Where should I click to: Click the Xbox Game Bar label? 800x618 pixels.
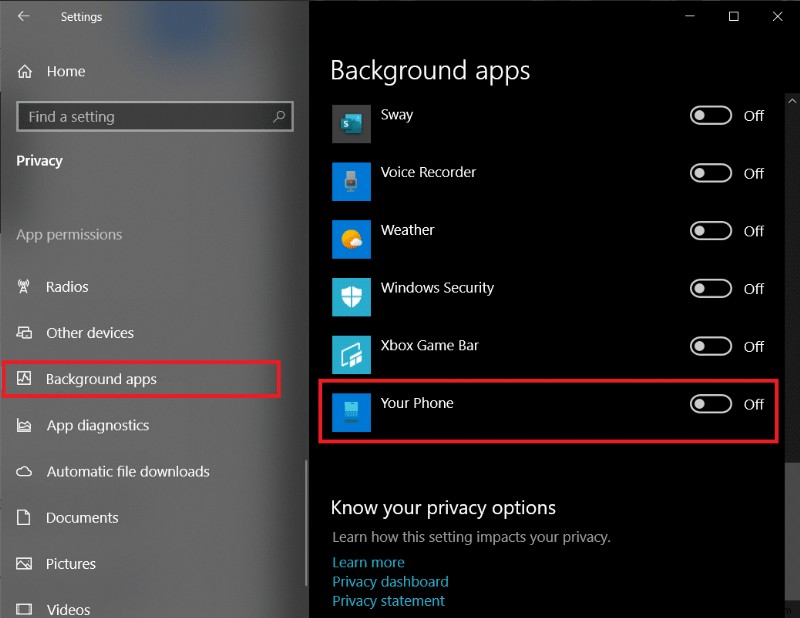click(429, 345)
